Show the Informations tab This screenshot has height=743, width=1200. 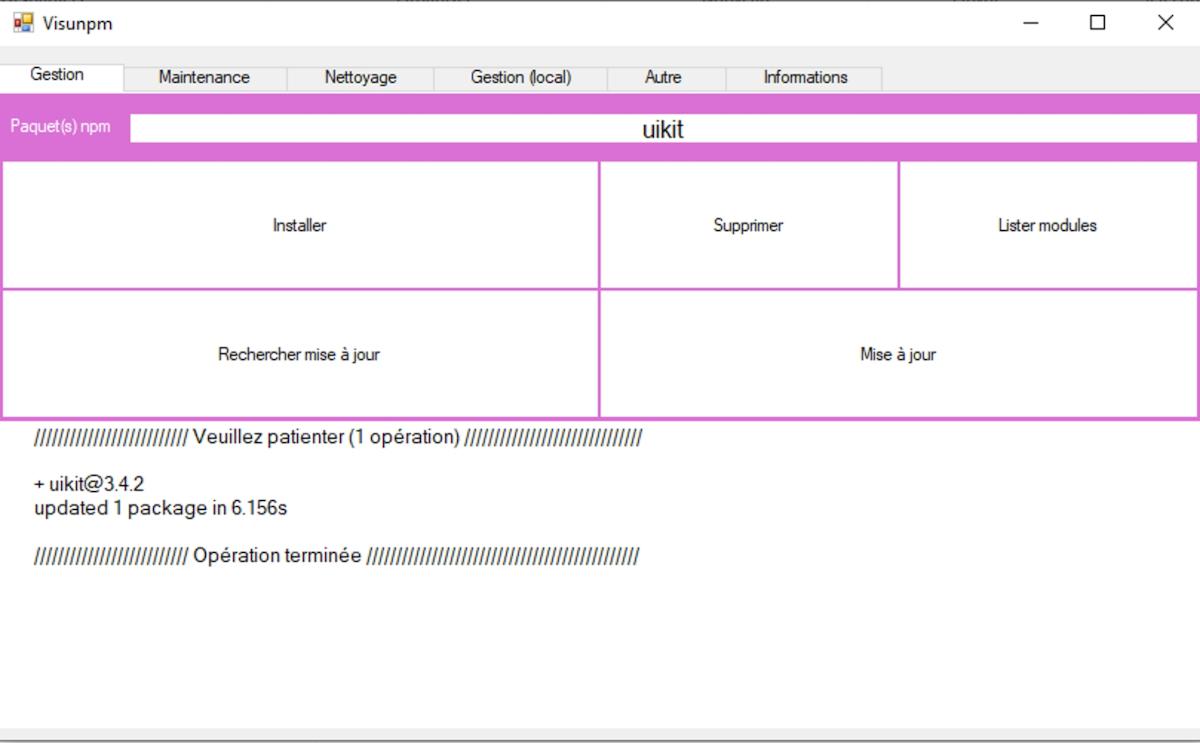[x=805, y=78]
